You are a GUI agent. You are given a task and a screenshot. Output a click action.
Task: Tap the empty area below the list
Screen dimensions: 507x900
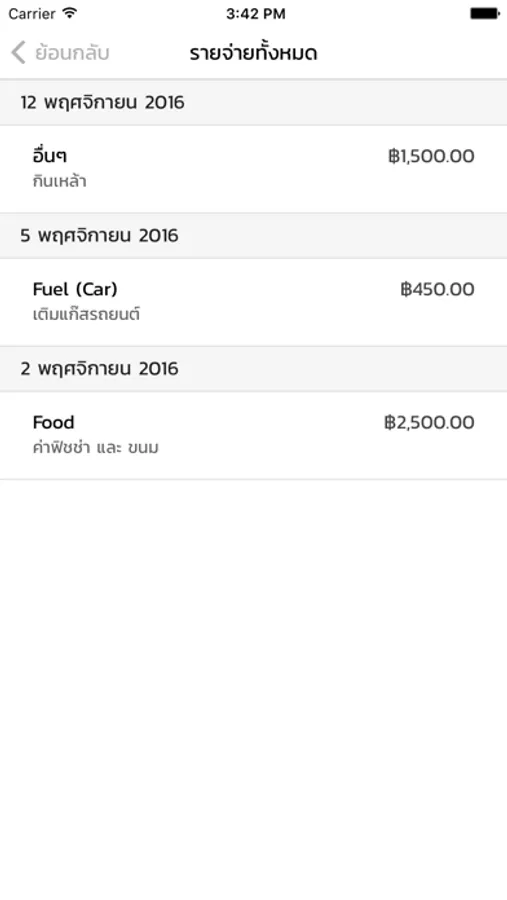(253, 689)
